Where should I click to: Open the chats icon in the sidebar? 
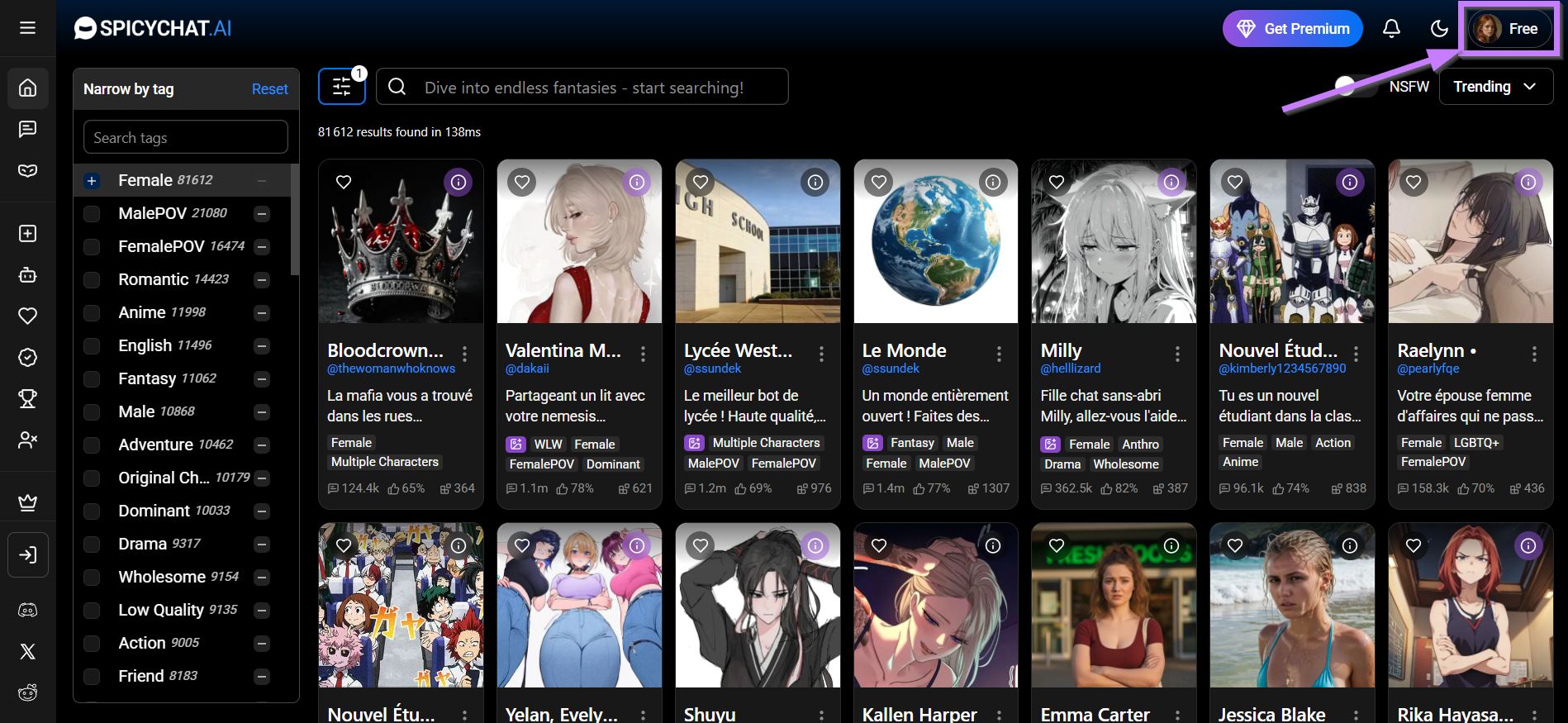tap(27, 129)
